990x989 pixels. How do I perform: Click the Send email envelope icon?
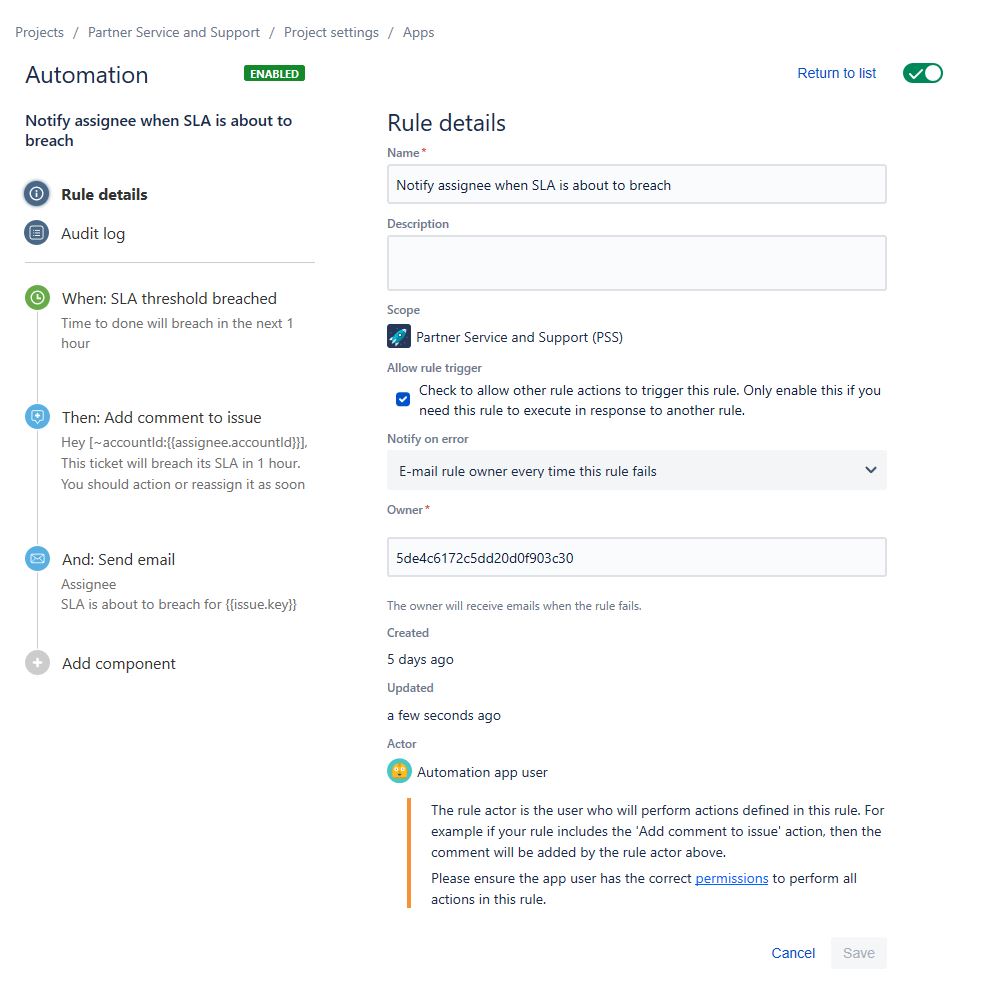[x=36, y=559]
